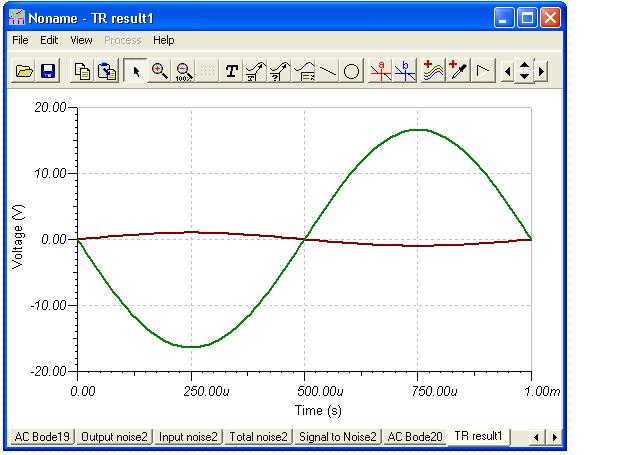Click the legend tool icon
640x455 pixels.
point(304,71)
